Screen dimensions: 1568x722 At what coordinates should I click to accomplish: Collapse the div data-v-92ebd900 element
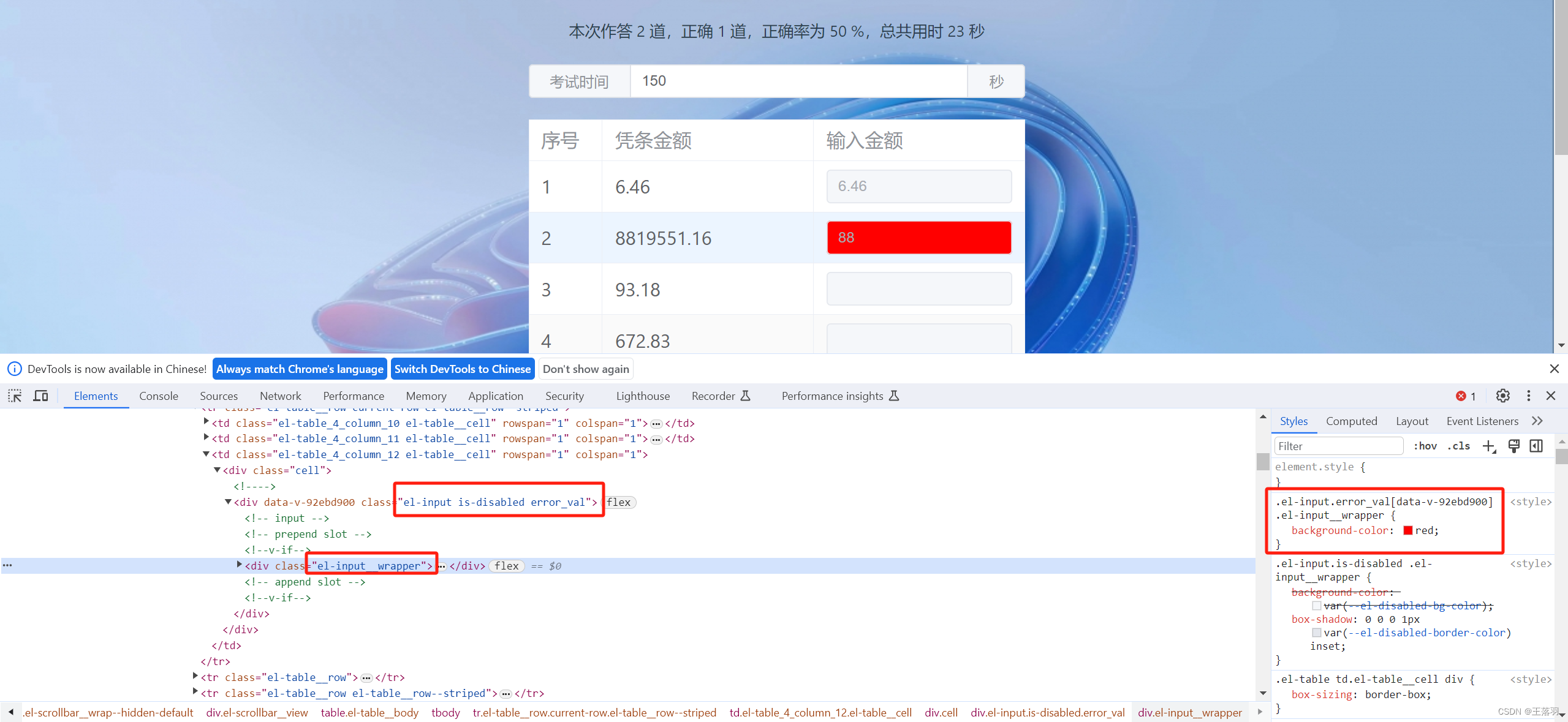click(x=227, y=502)
